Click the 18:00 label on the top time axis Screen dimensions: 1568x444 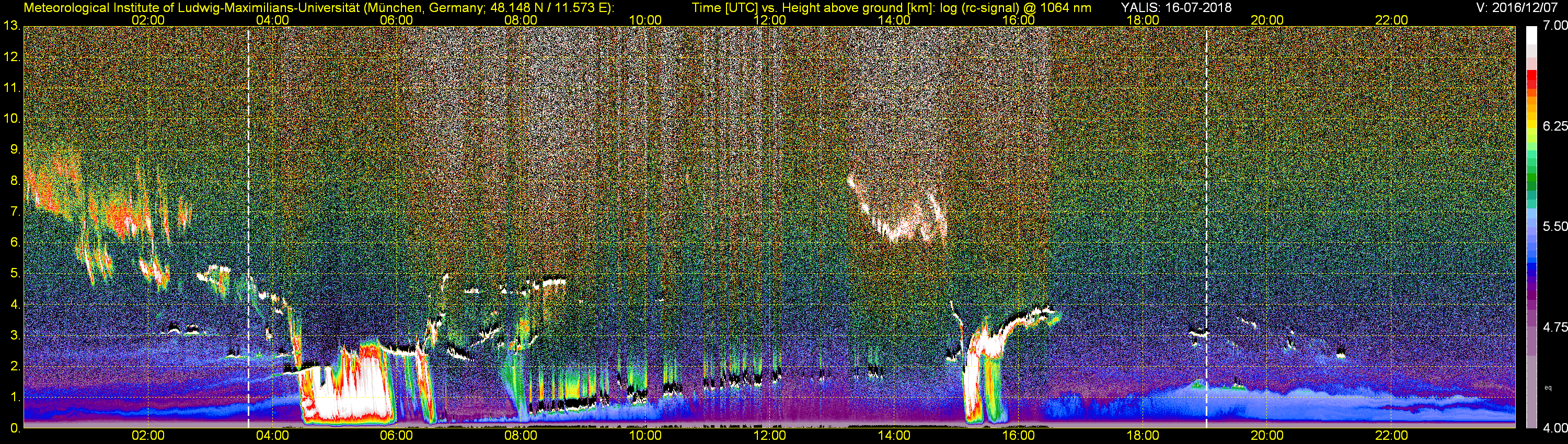1143,20
